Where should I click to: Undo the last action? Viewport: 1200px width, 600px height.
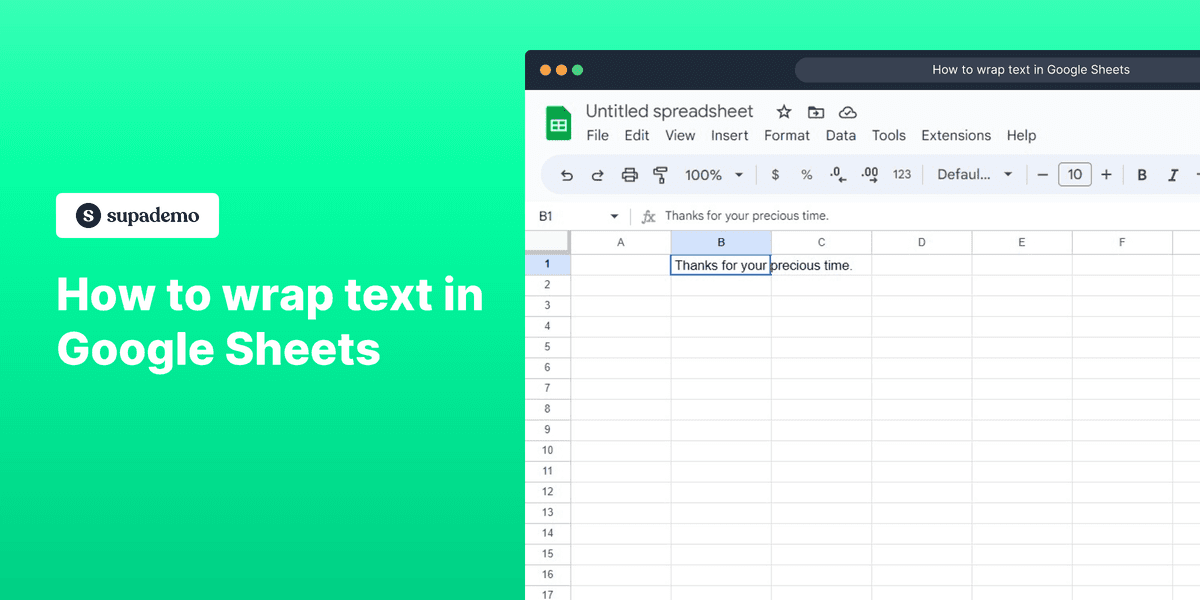[x=566, y=174]
